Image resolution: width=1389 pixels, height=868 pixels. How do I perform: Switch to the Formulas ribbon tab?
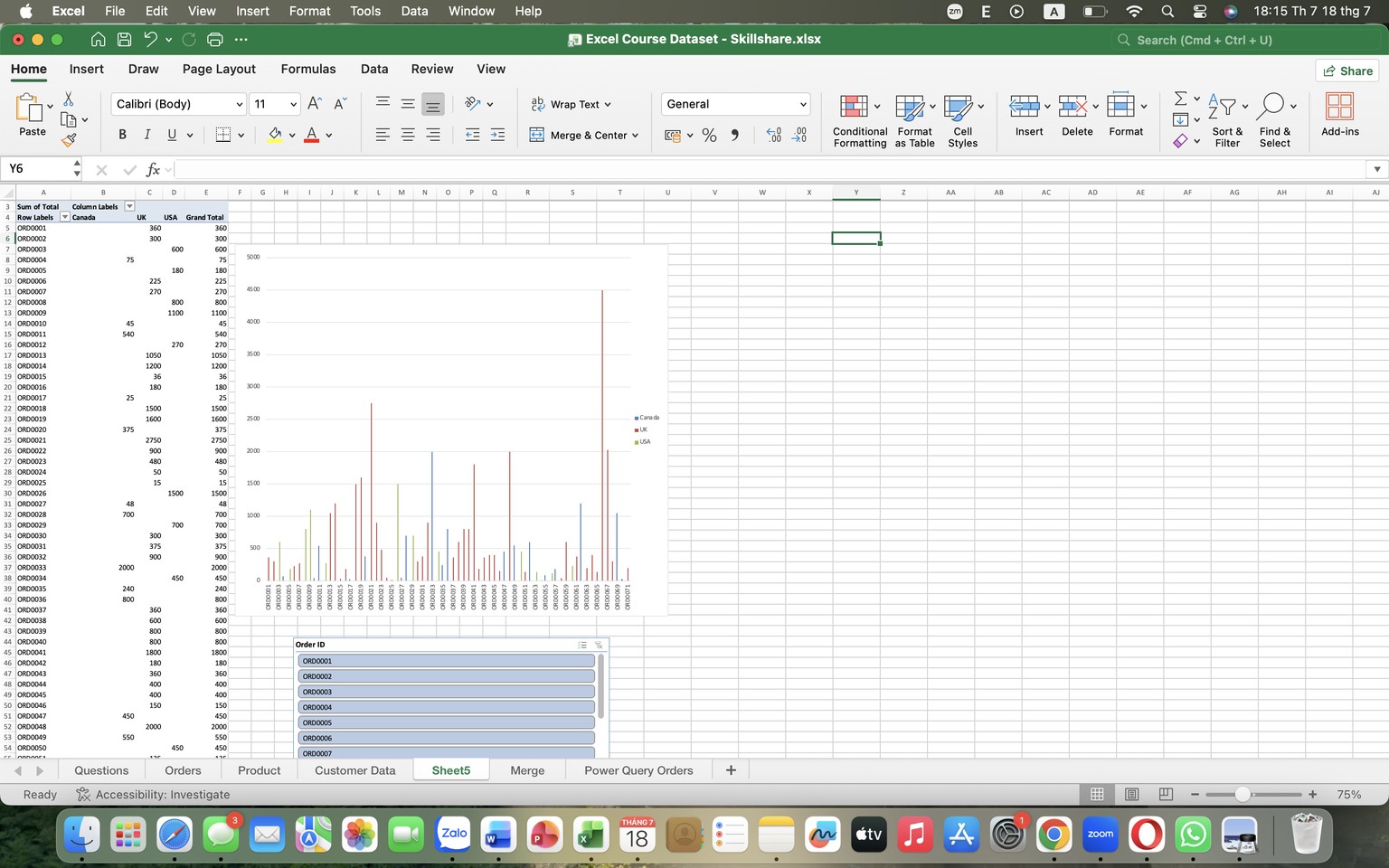308,69
